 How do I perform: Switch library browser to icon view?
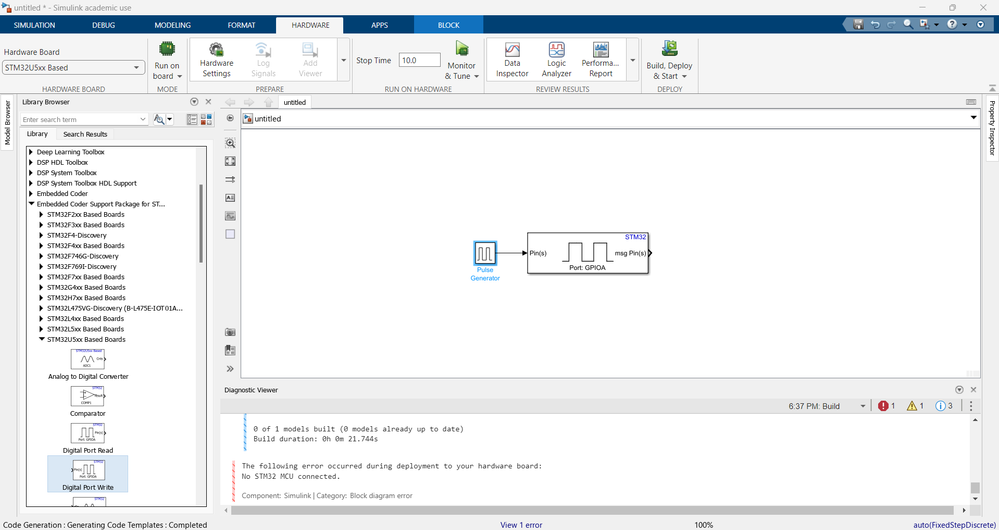(x=206, y=119)
